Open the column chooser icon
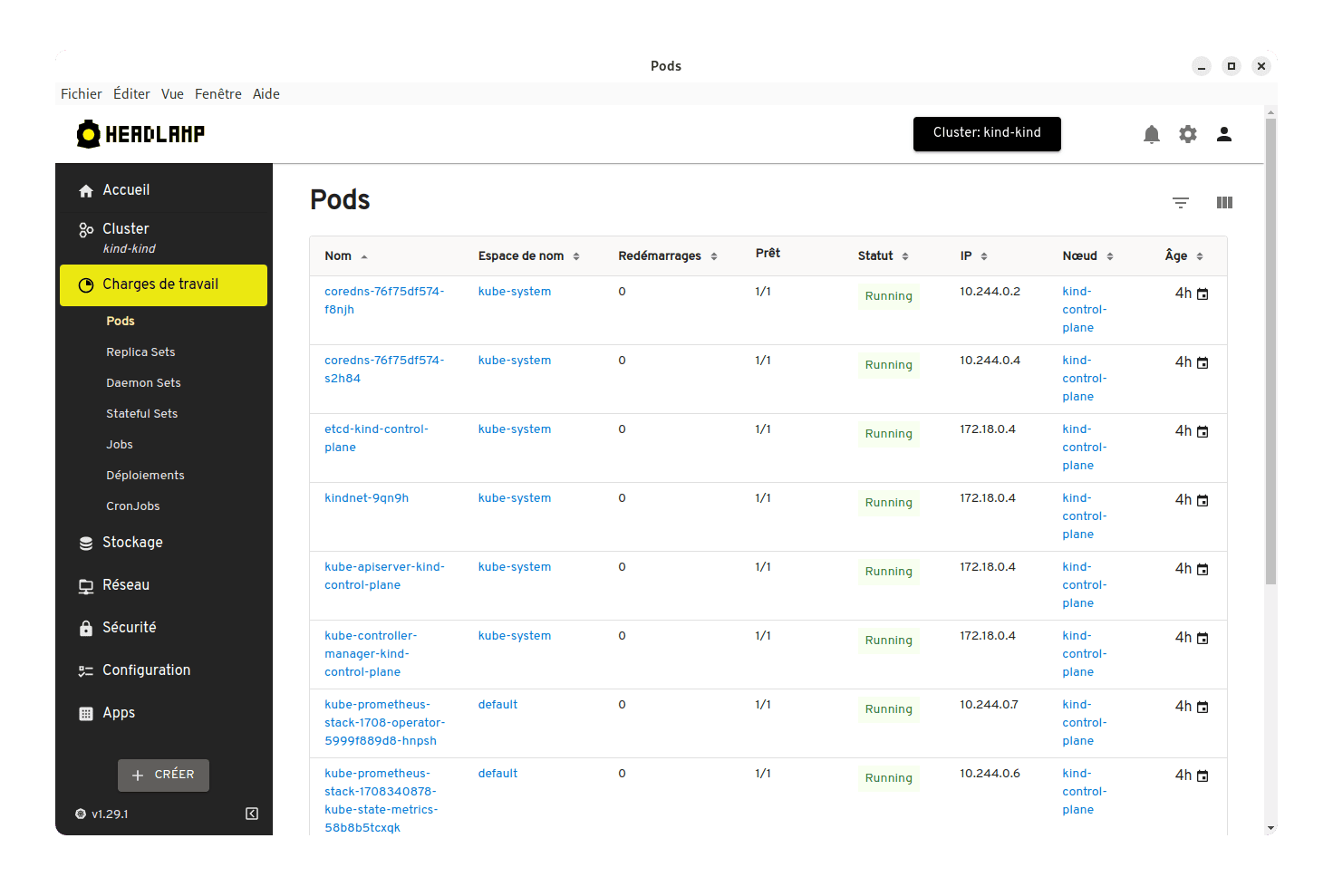The image size is (1333, 896). pos(1223,203)
